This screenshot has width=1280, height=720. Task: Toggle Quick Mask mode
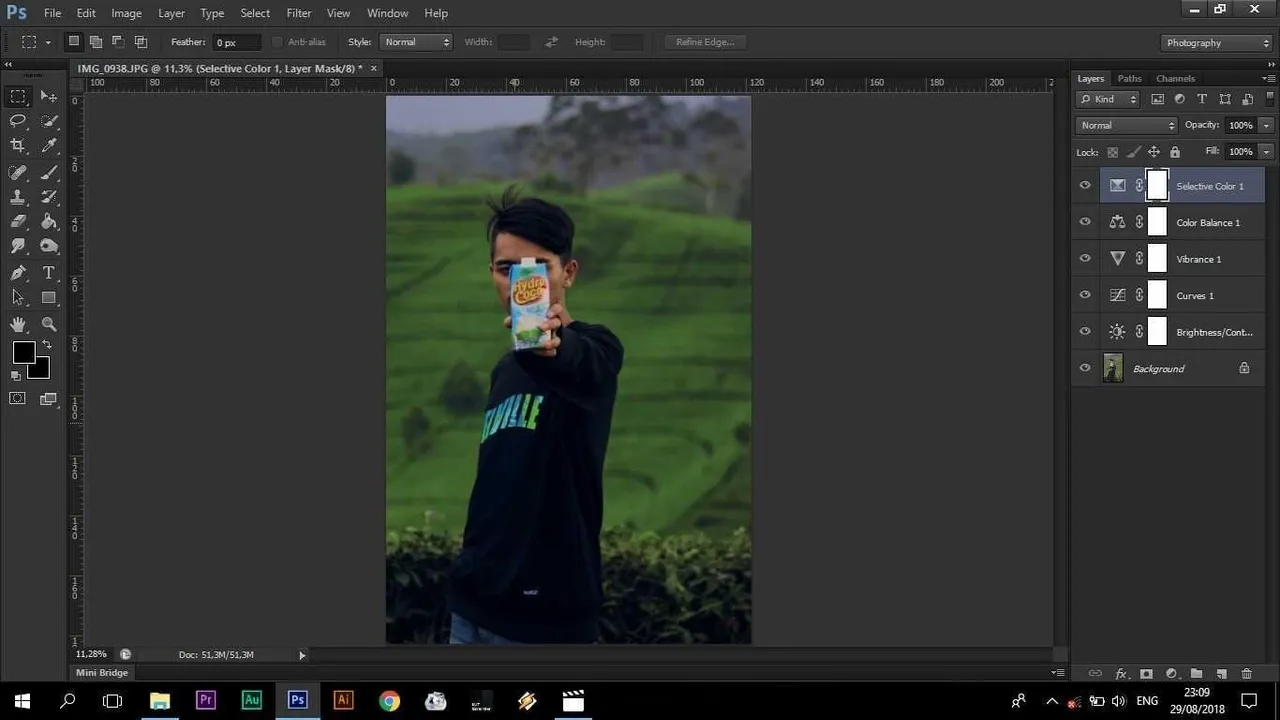(x=18, y=399)
